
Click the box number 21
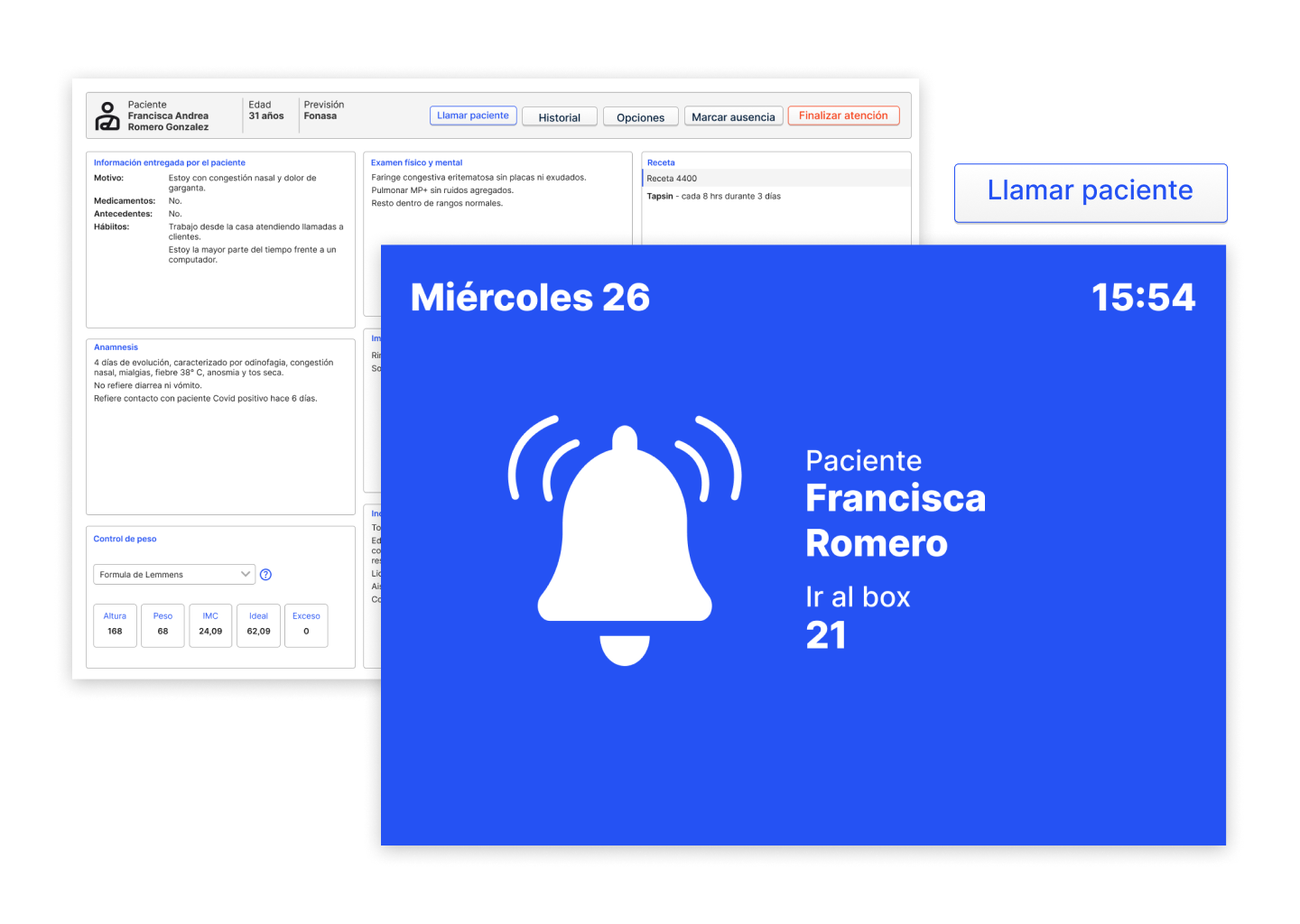coord(826,635)
